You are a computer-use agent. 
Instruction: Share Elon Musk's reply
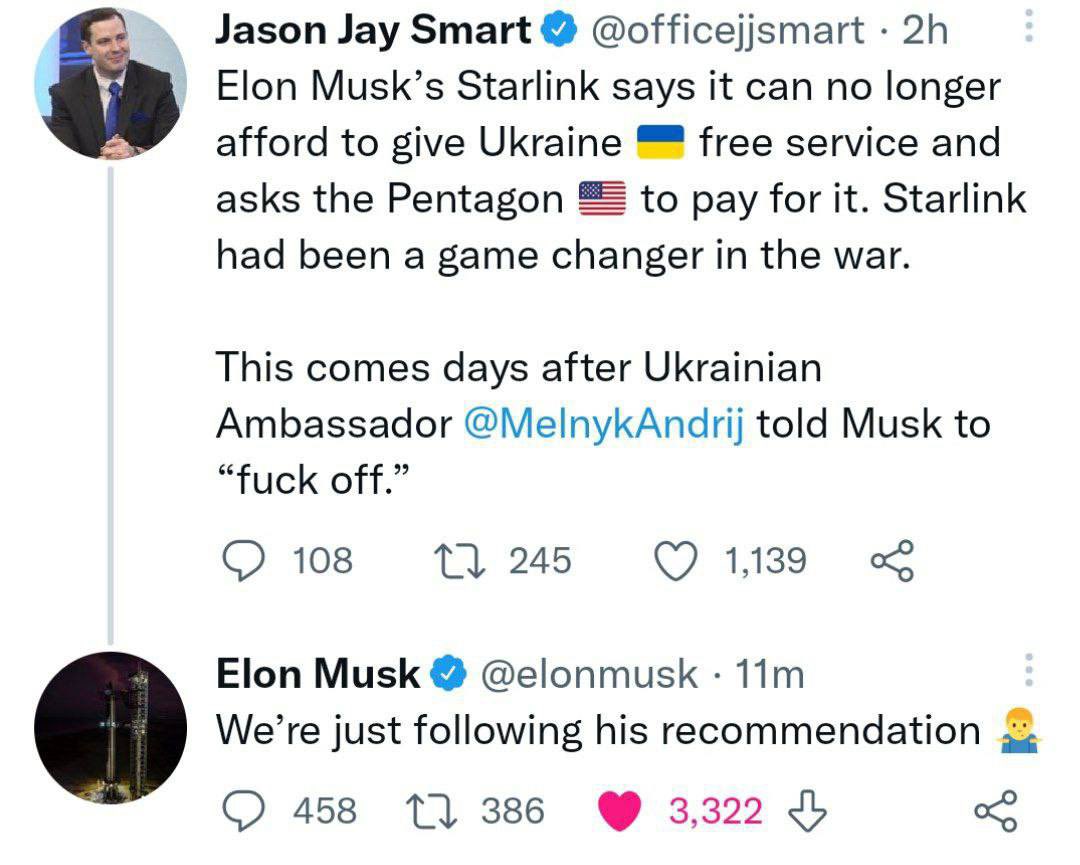(x=995, y=811)
